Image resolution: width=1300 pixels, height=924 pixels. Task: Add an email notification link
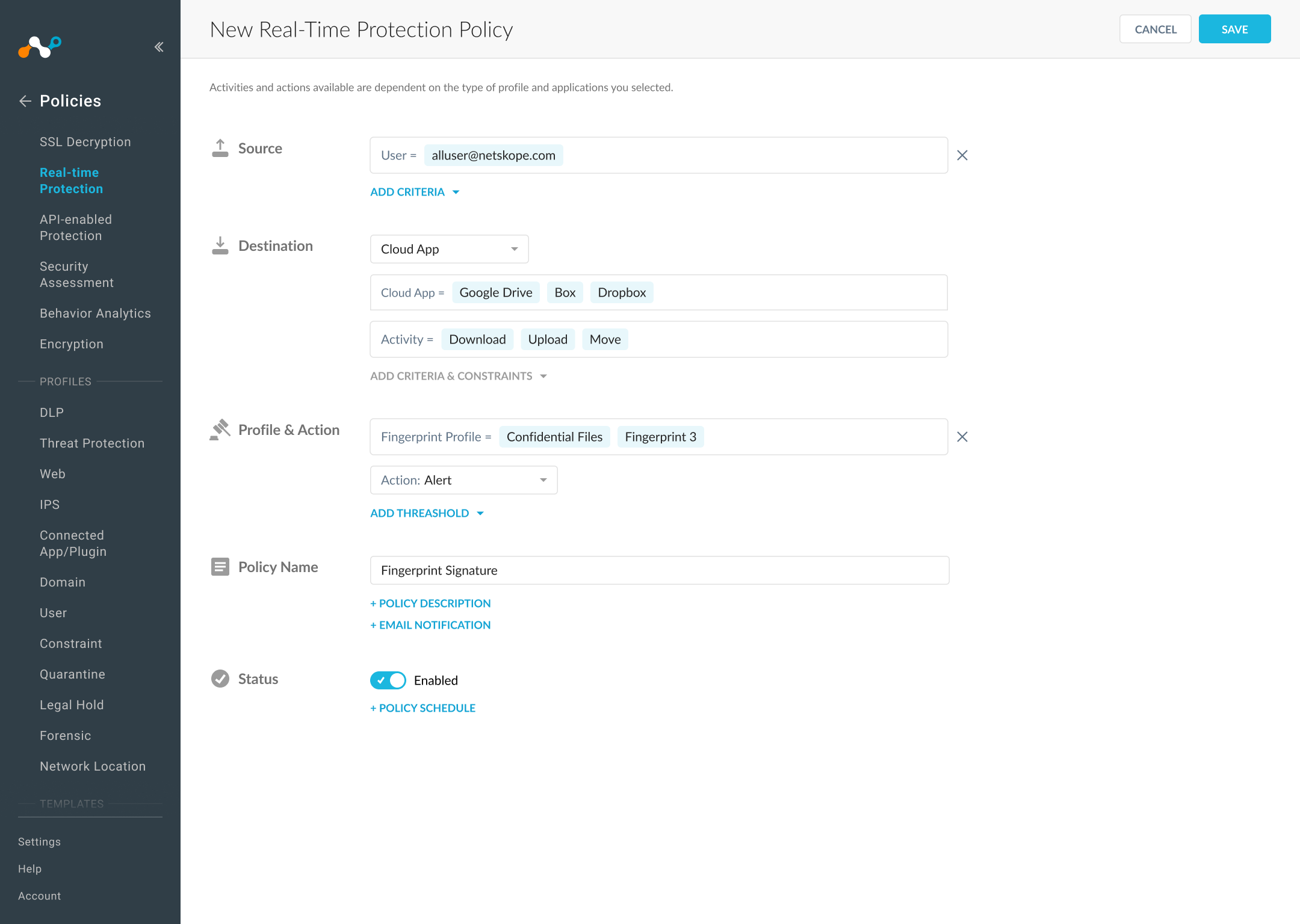430,625
